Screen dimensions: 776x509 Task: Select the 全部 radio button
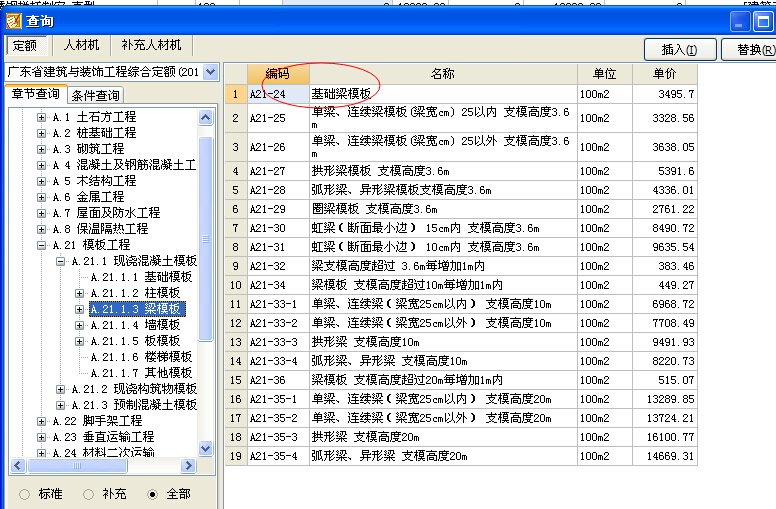(x=152, y=494)
